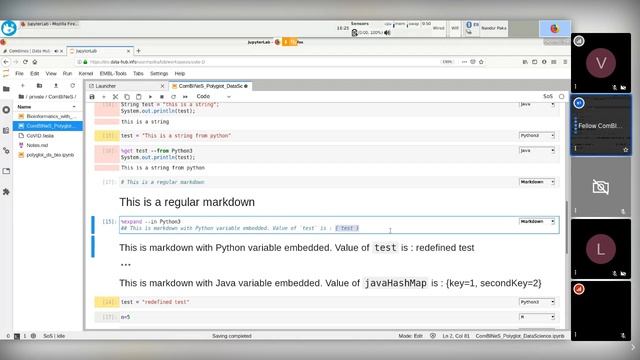This screenshot has width=640, height=360.
Task: Go back with browser back arrow
Action: 6,62
